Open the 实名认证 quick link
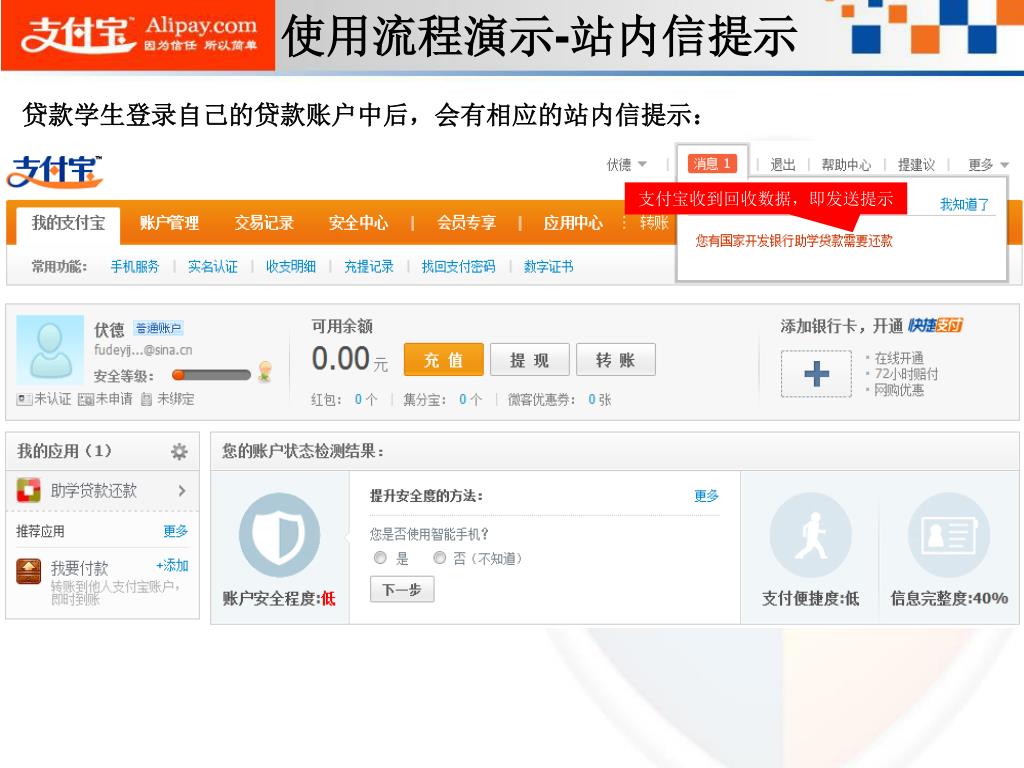 (x=213, y=266)
